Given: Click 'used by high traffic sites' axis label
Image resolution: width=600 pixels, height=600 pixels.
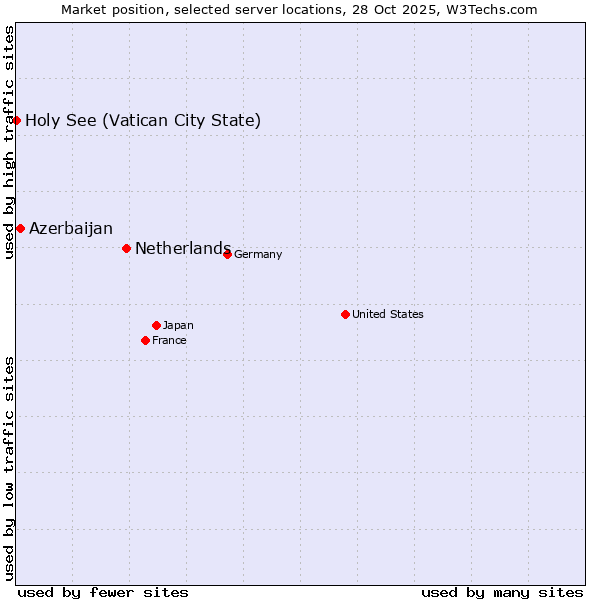Looking at the screenshot, I should click(10, 142).
